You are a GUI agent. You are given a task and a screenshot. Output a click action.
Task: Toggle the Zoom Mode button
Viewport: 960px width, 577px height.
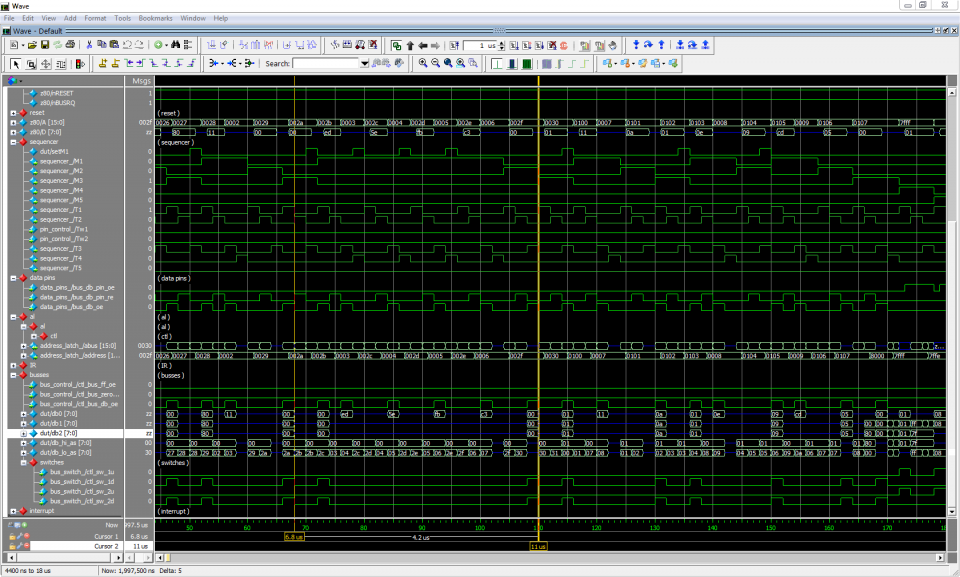31,63
